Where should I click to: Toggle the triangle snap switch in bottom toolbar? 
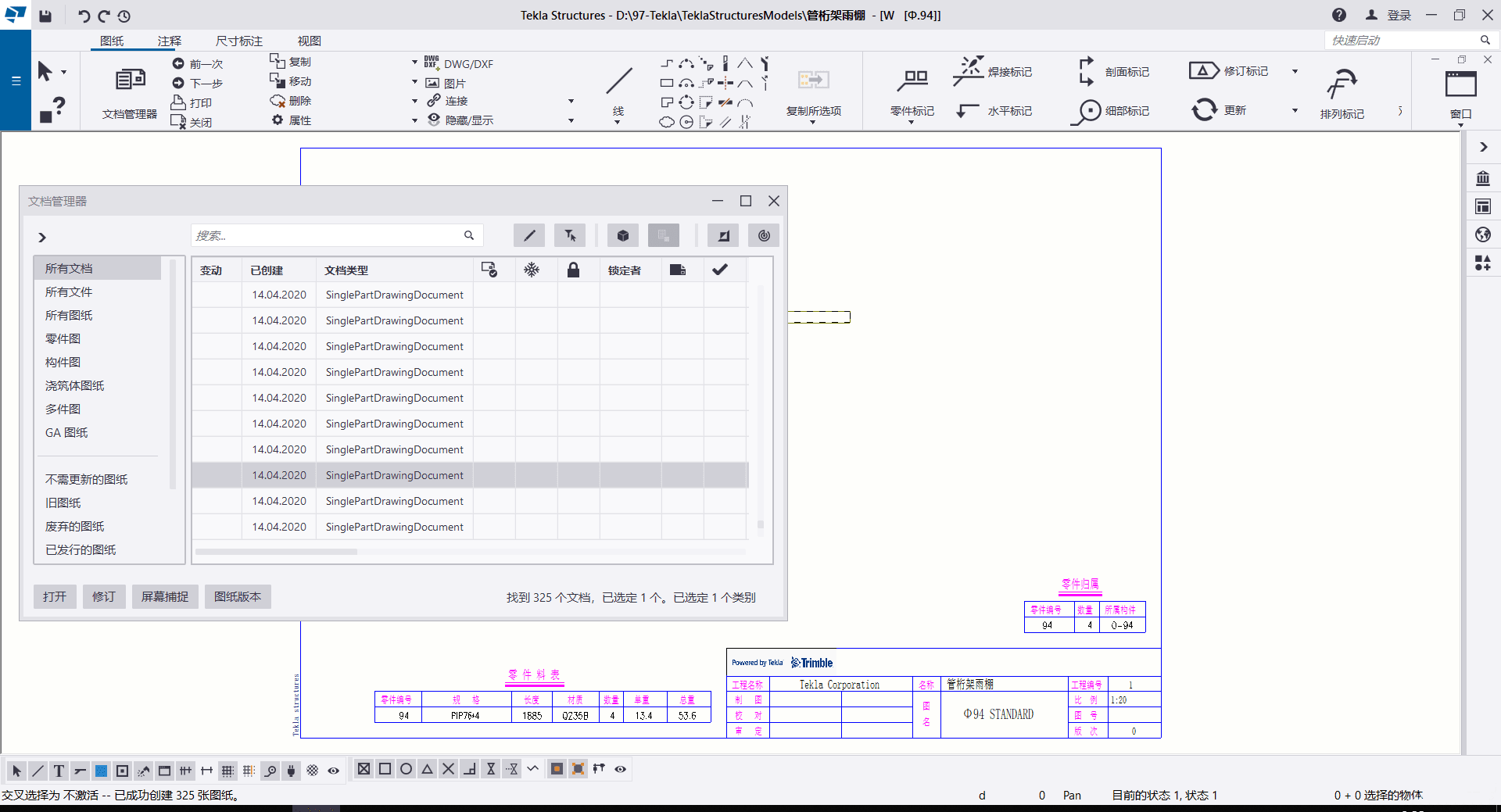coord(427,769)
